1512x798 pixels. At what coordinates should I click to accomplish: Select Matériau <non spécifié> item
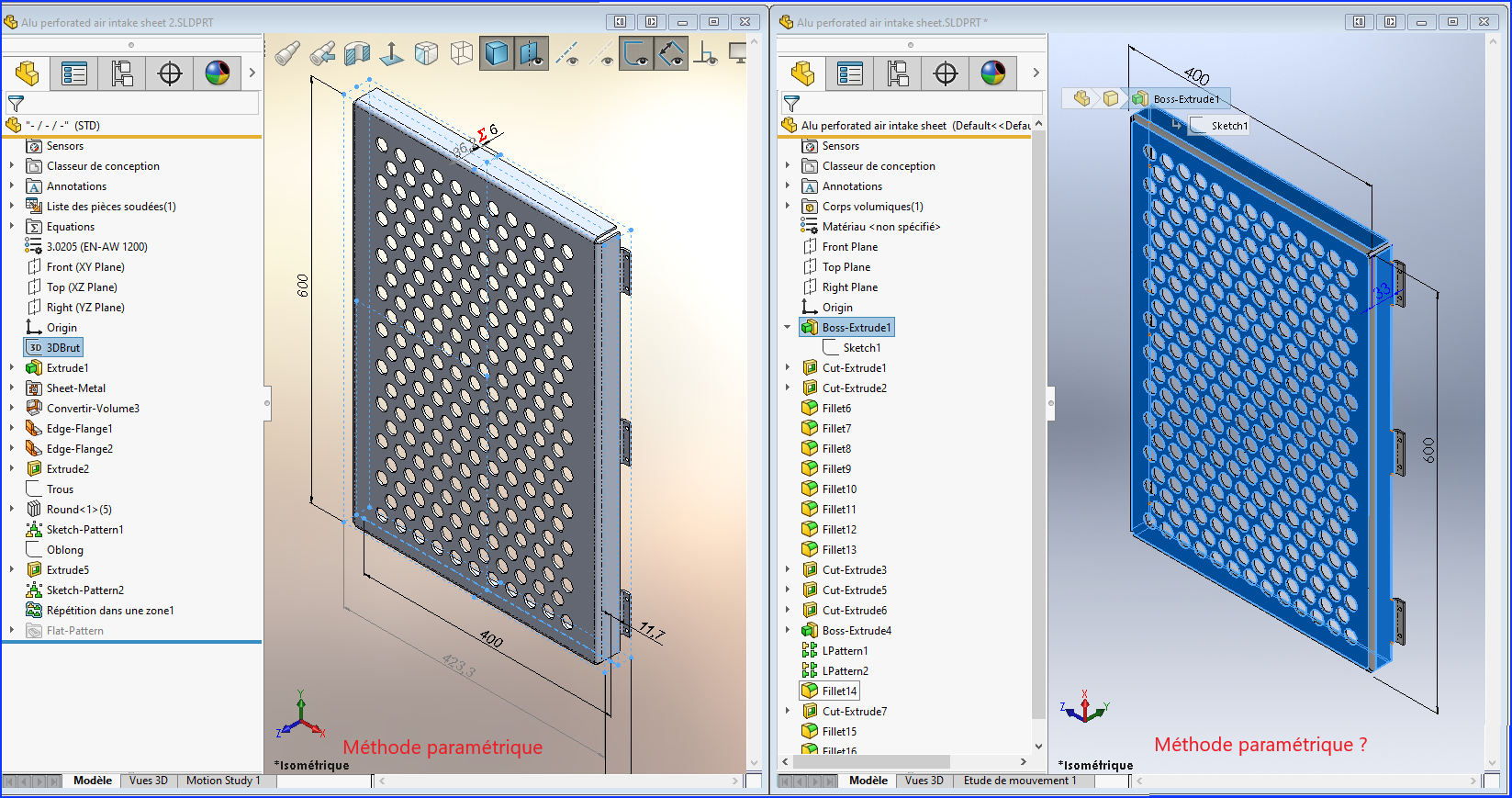click(x=871, y=227)
